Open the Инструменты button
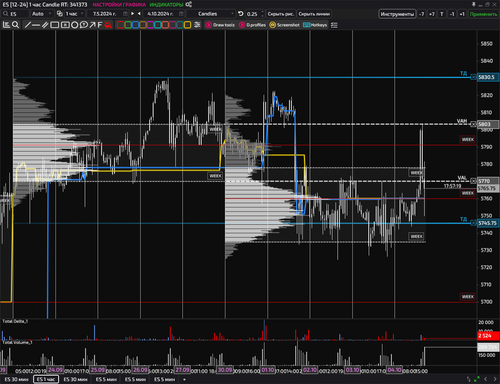This screenshot has width=500, height=384. (397, 14)
